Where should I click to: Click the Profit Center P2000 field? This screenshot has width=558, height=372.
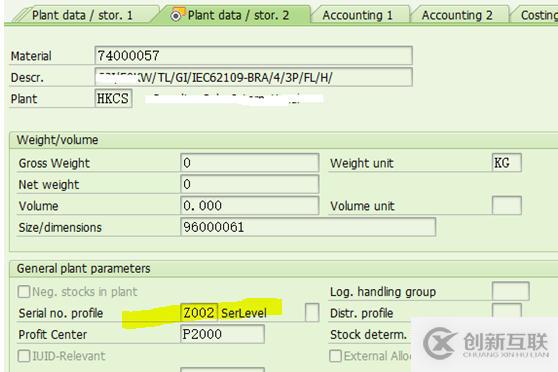[222, 334]
